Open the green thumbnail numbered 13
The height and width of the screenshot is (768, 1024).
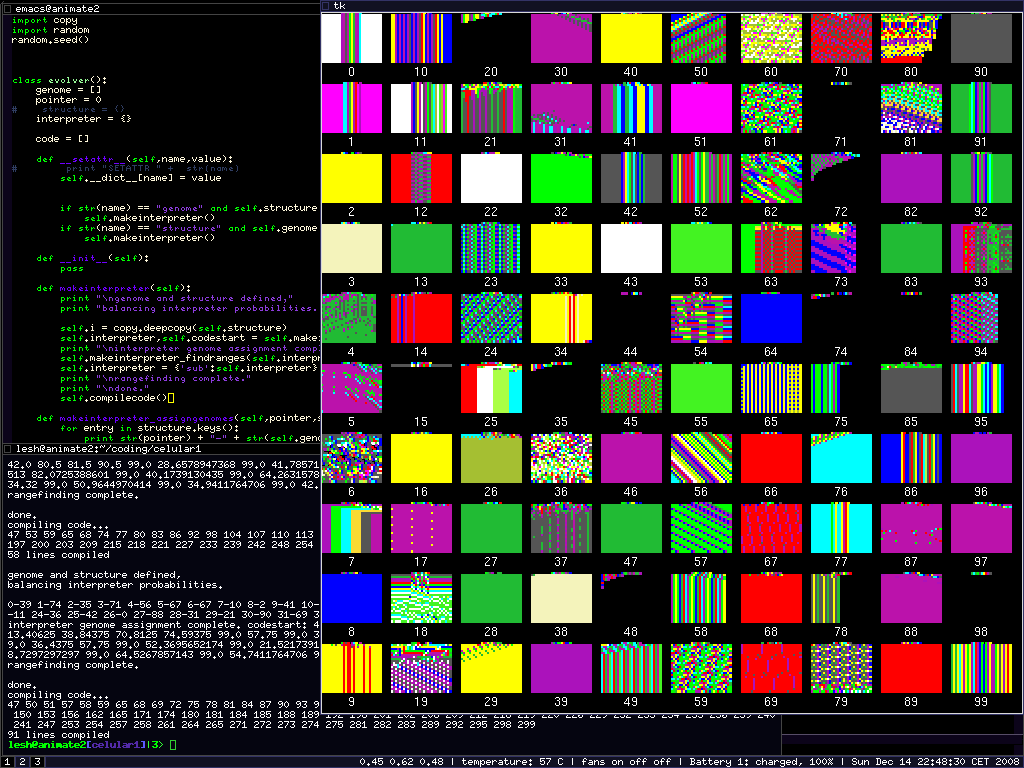[x=421, y=248]
